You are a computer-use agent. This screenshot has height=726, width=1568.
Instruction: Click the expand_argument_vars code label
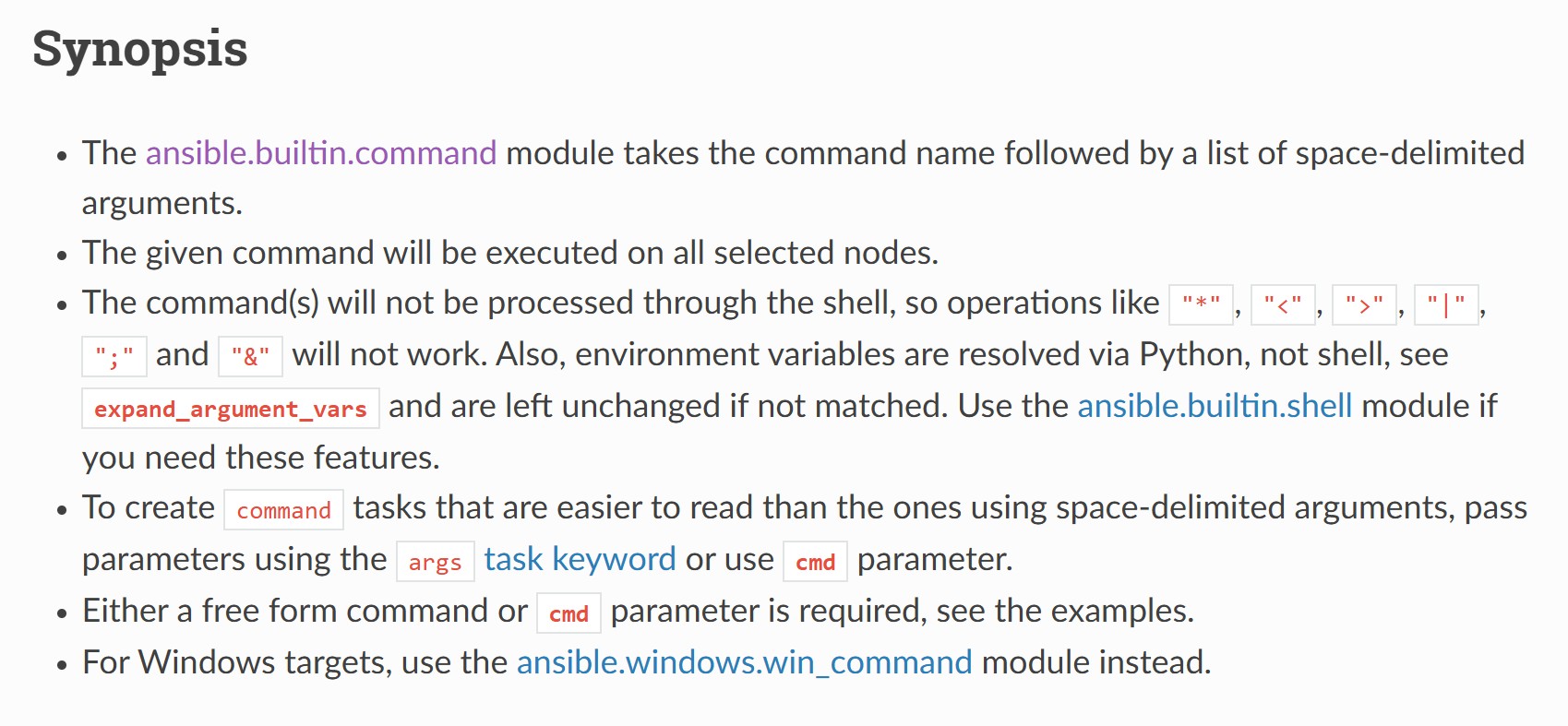coord(231,409)
